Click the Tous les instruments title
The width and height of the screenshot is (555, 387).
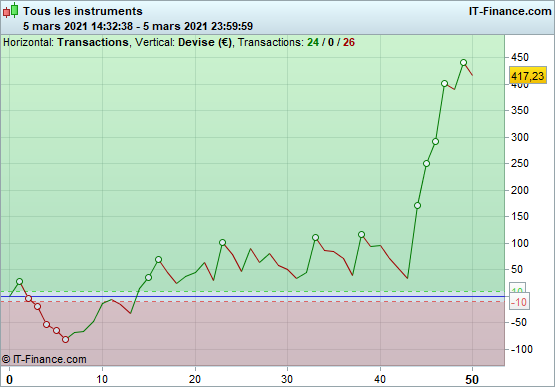point(83,11)
